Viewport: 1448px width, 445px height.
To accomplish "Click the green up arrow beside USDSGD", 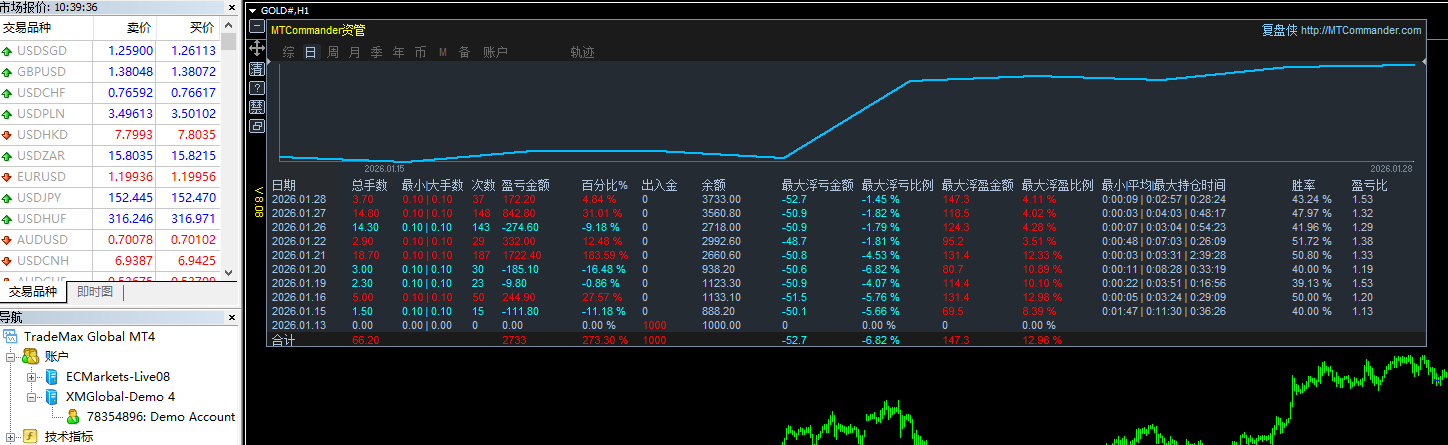I will tap(8, 51).
